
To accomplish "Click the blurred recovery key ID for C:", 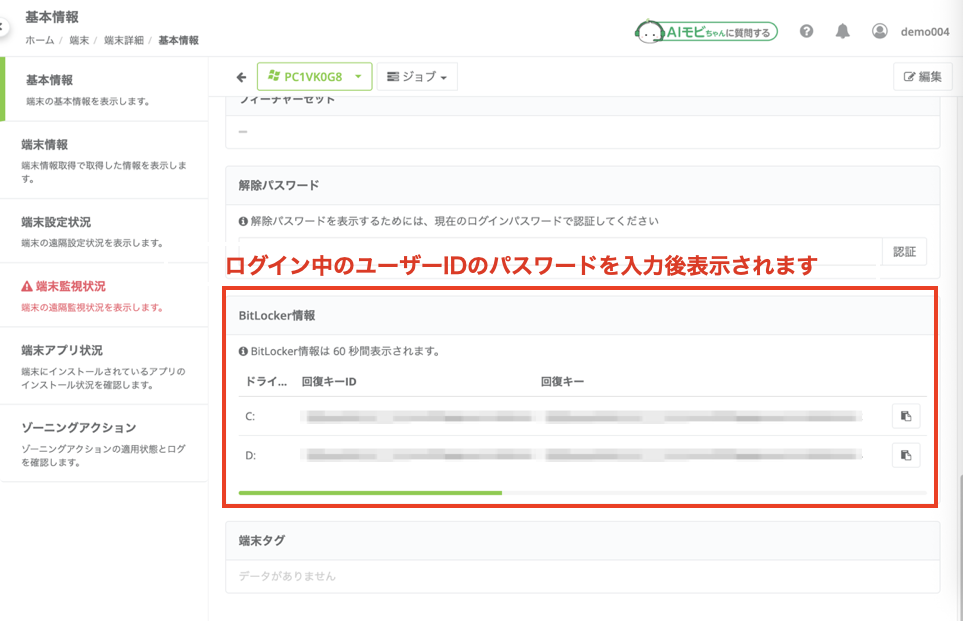I will click(x=418, y=417).
